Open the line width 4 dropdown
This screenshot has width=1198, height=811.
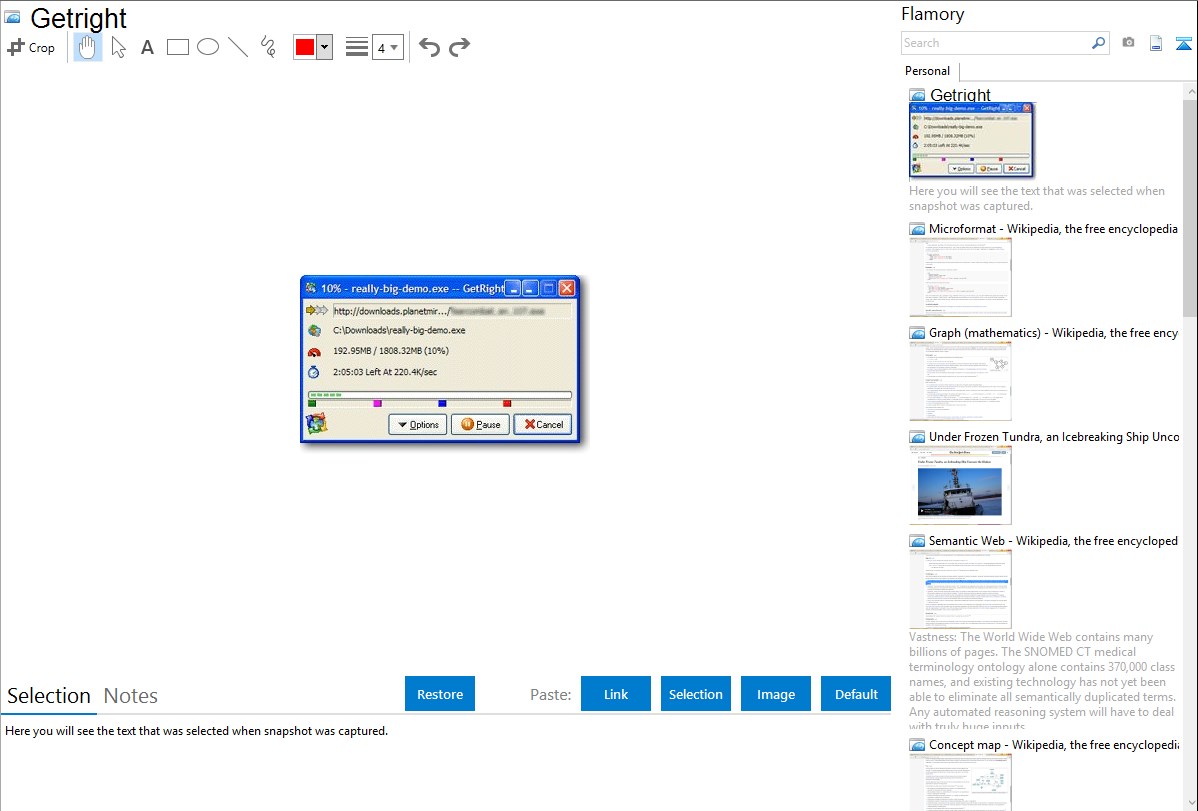pyautogui.click(x=388, y=47)
